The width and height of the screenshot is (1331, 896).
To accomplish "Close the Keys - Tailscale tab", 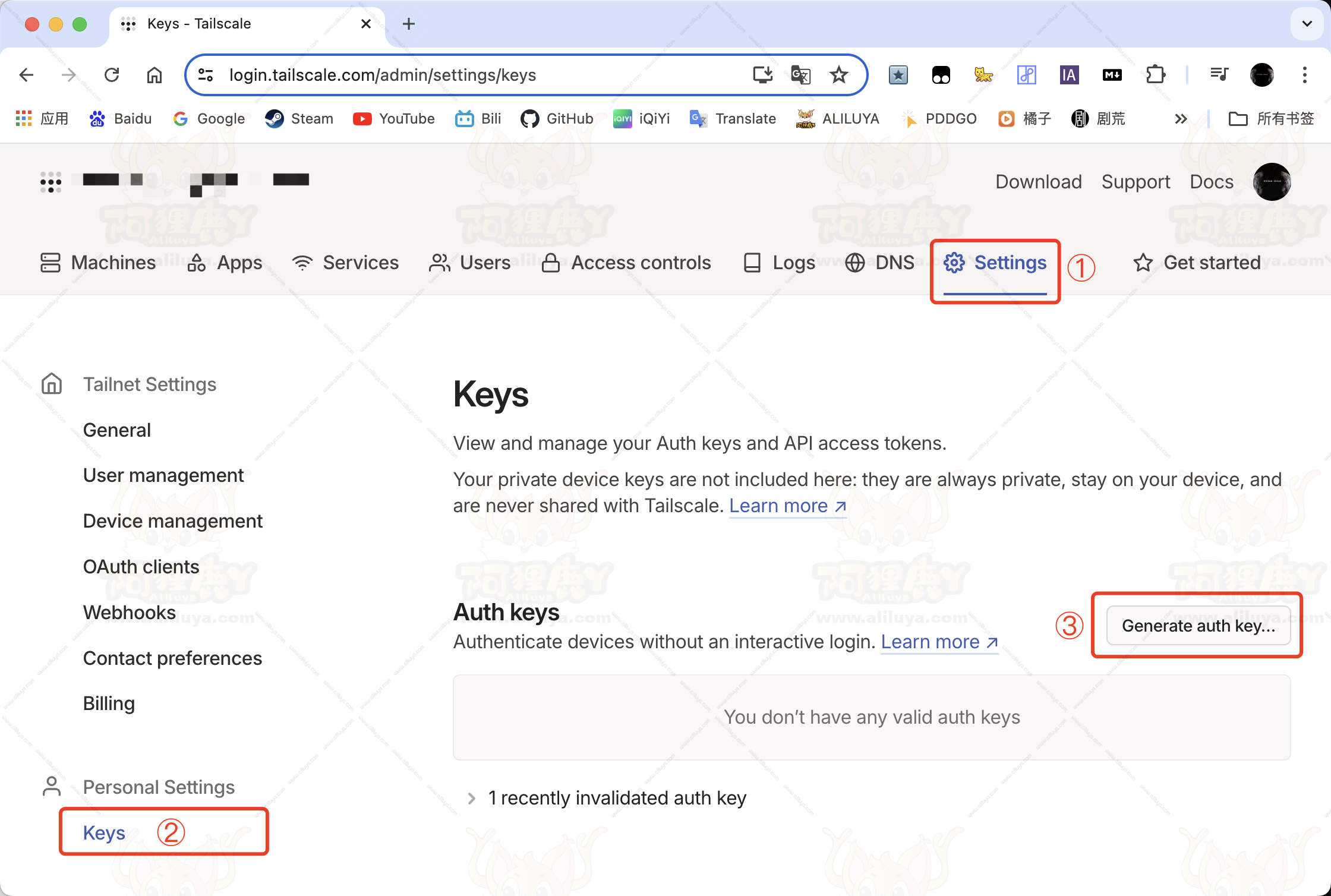I will point(366,24).
